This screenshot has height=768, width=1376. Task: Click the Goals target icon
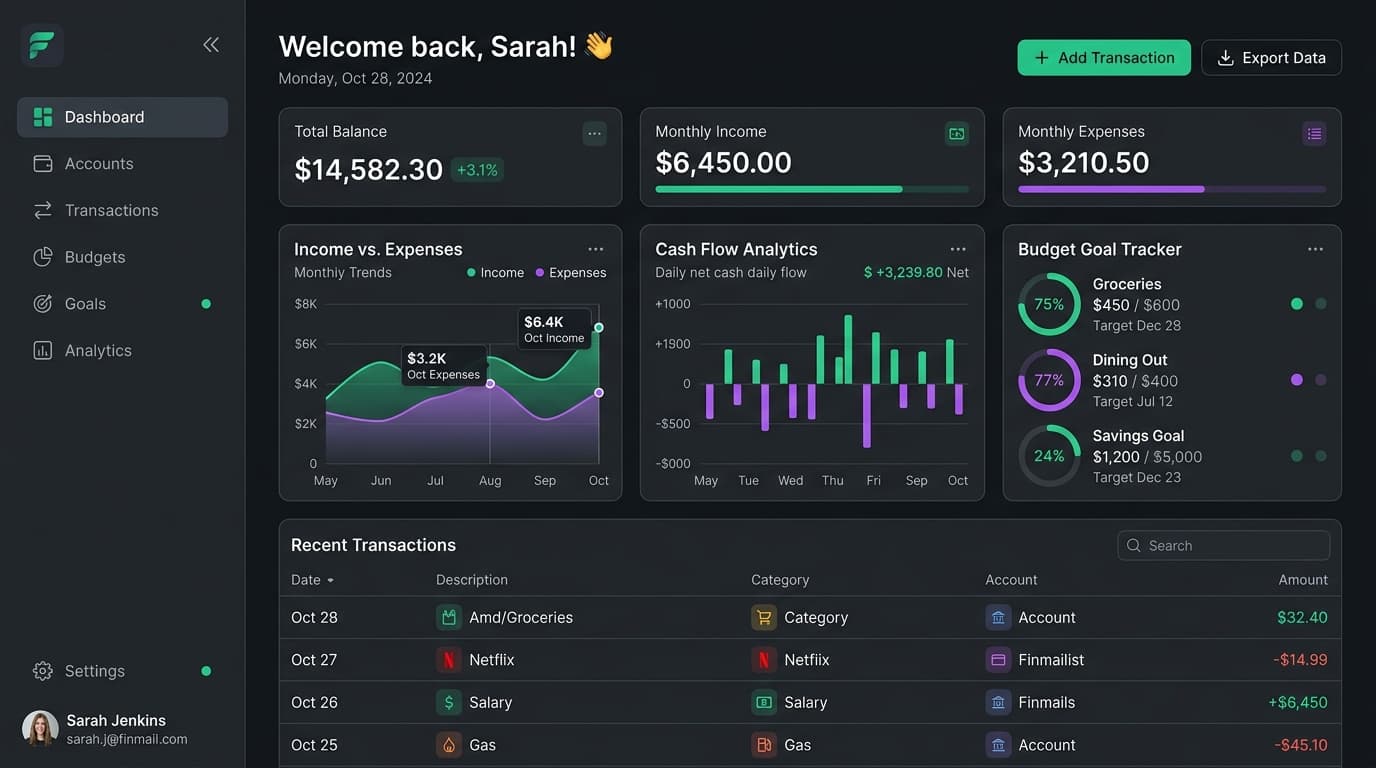[43, 304]
